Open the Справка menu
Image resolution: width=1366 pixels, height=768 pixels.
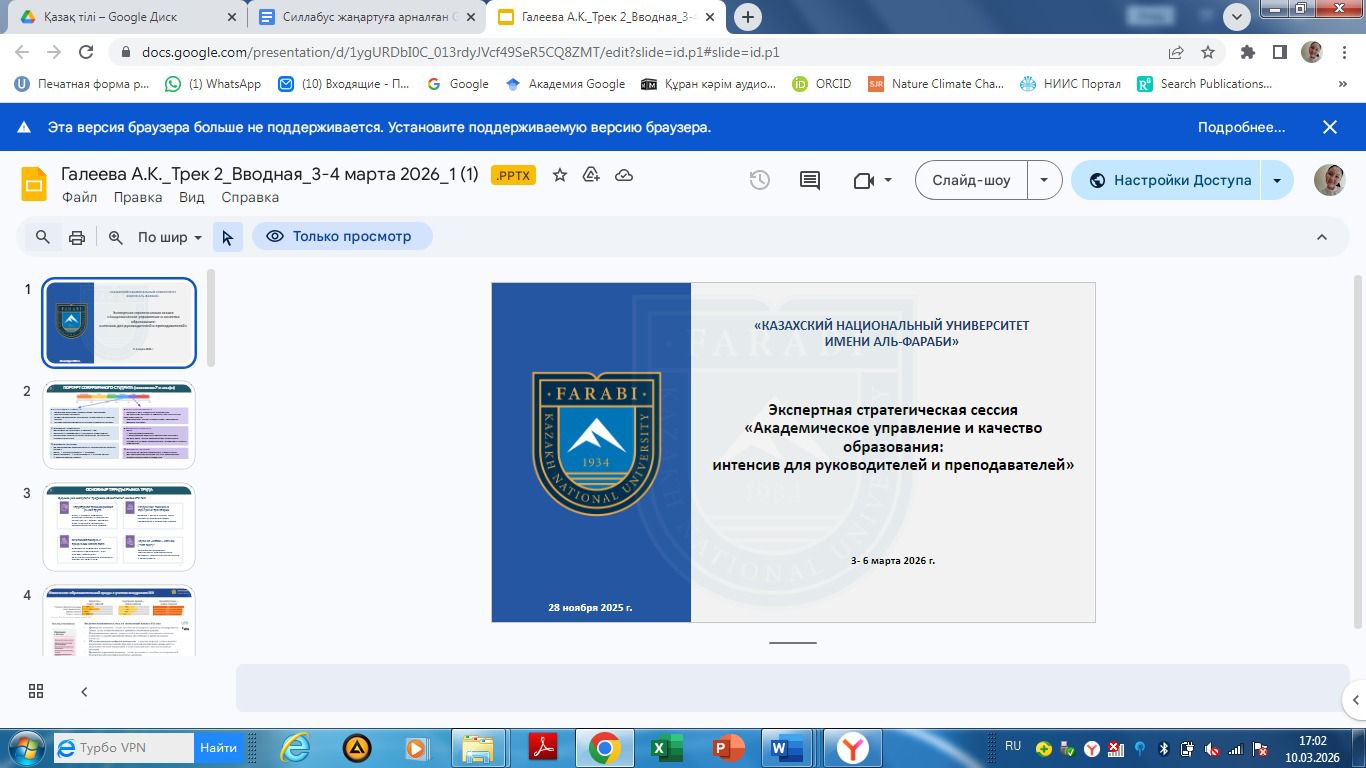250,197
